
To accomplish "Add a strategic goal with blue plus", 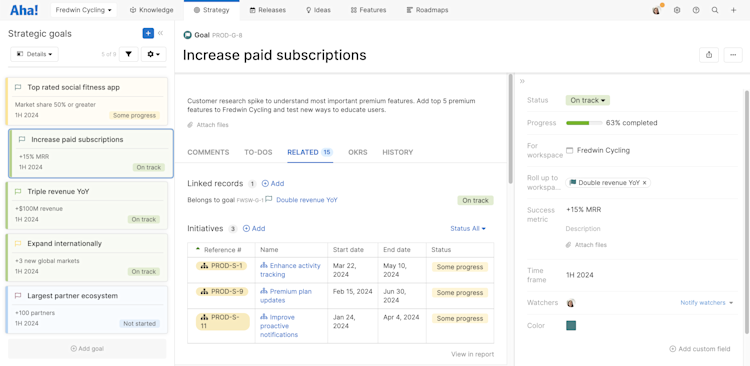I will (148, 33).
